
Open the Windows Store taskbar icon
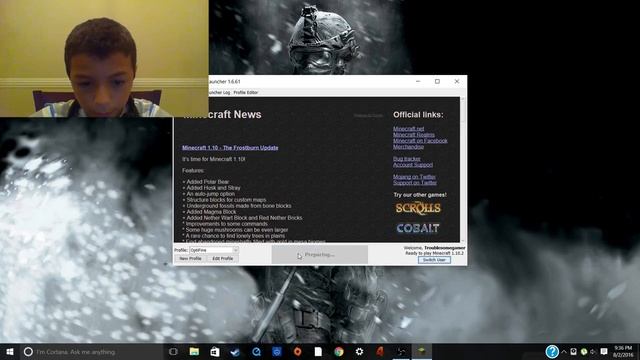[215, 351]
